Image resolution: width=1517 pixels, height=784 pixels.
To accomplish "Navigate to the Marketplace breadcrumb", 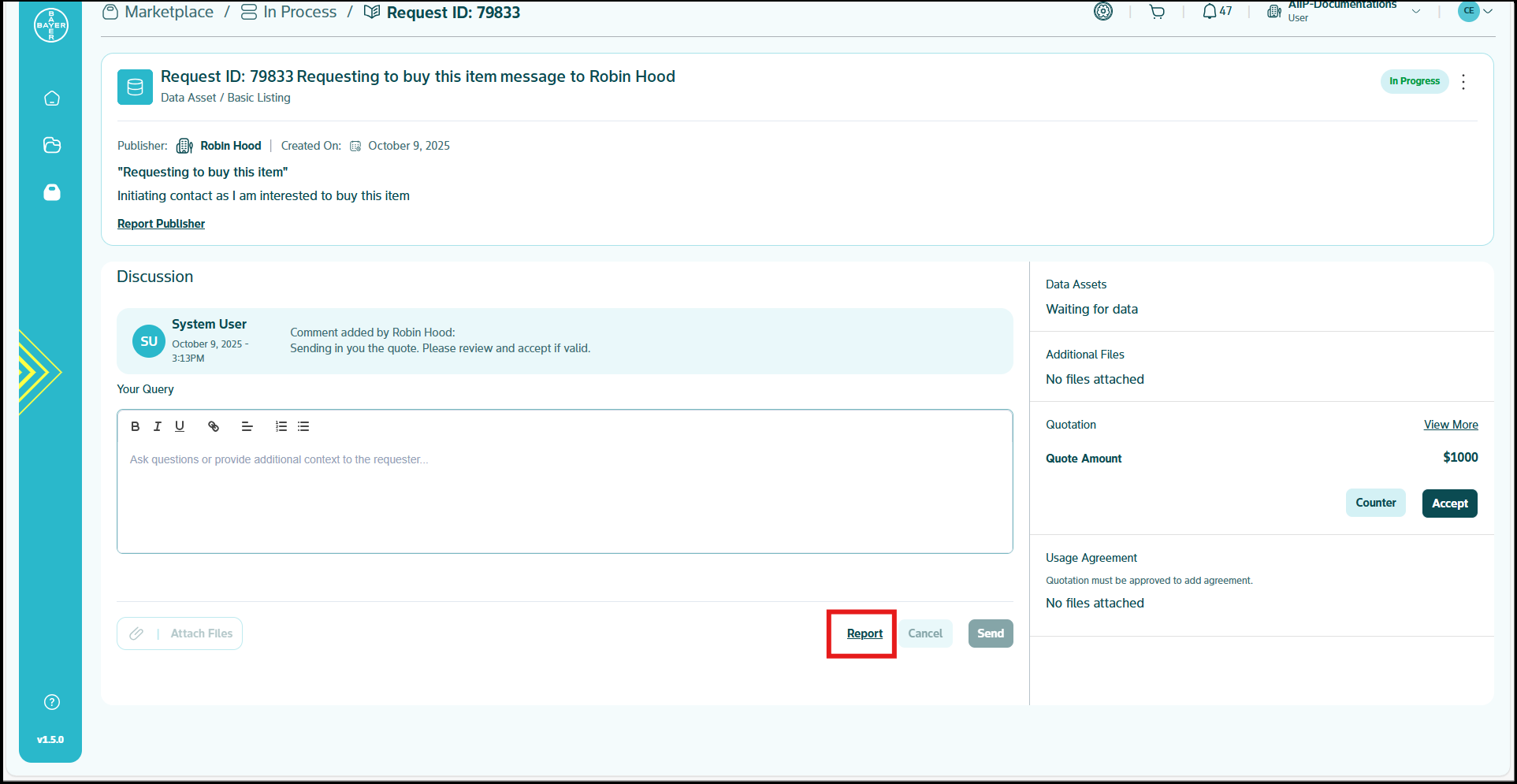I will [168, 12].
